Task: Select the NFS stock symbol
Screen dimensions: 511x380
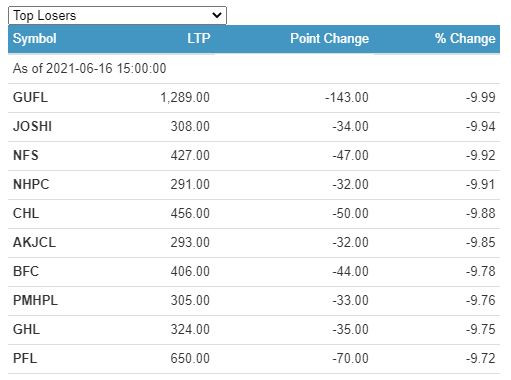Action: (x=26, y=156)
